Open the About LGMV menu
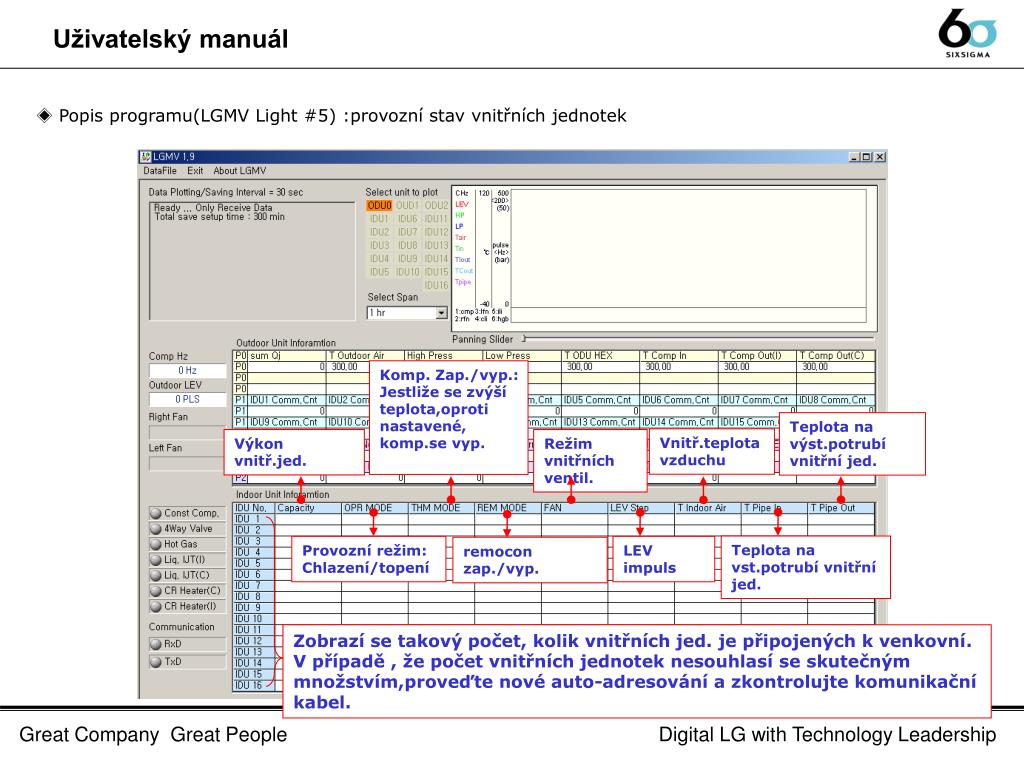 click(x=240, y=170)
